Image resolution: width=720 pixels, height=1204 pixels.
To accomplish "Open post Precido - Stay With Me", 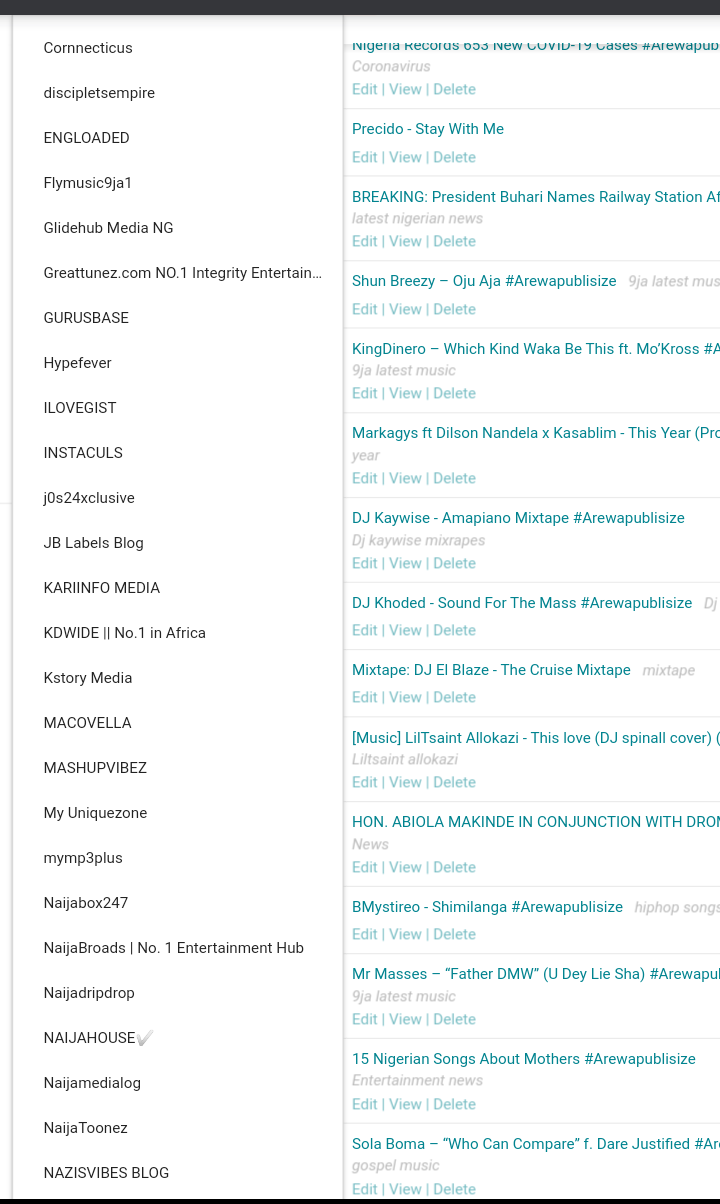I will pyautogui.click(x=428, y=129).
